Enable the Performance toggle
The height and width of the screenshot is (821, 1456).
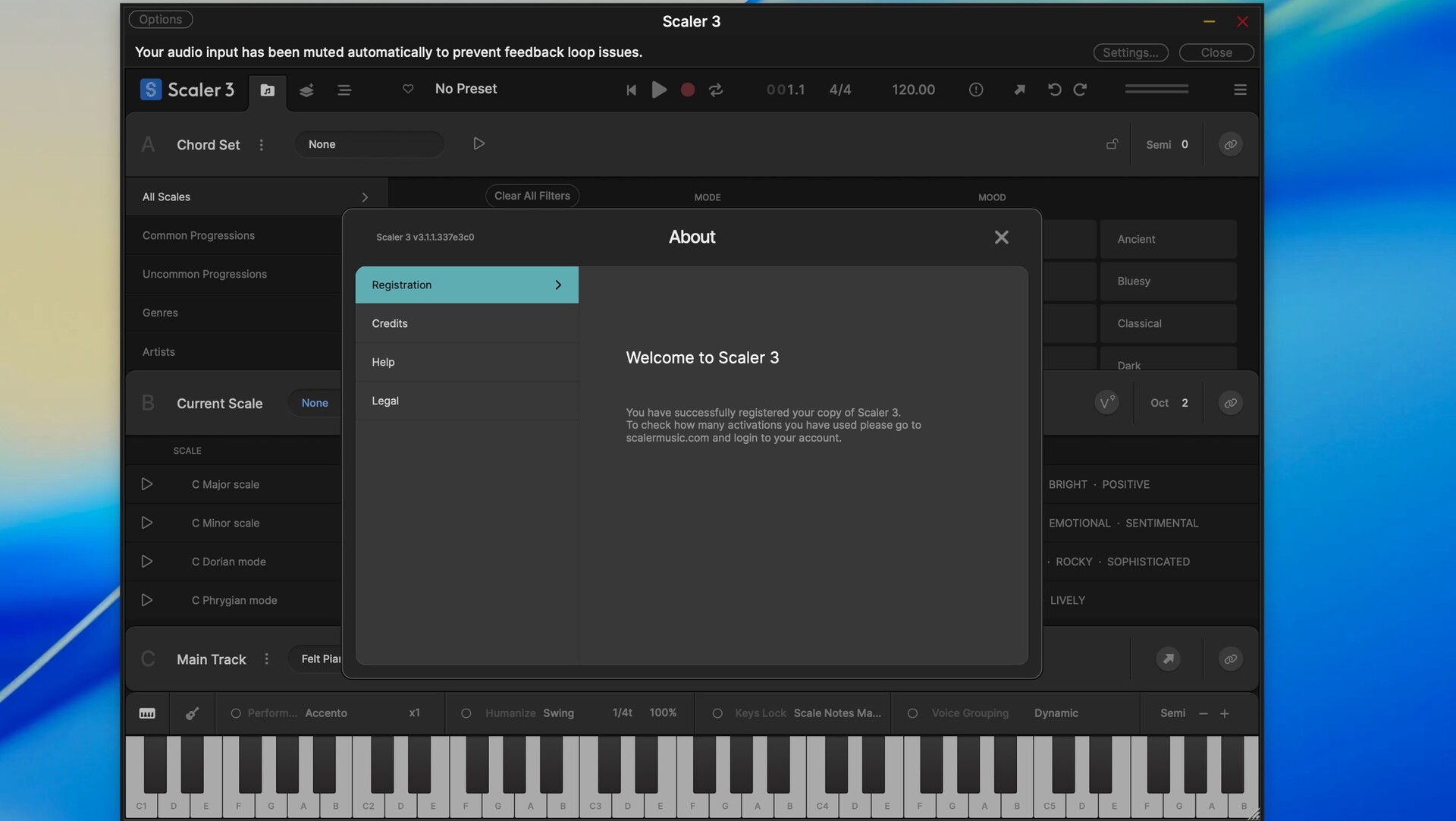point(236,713)
